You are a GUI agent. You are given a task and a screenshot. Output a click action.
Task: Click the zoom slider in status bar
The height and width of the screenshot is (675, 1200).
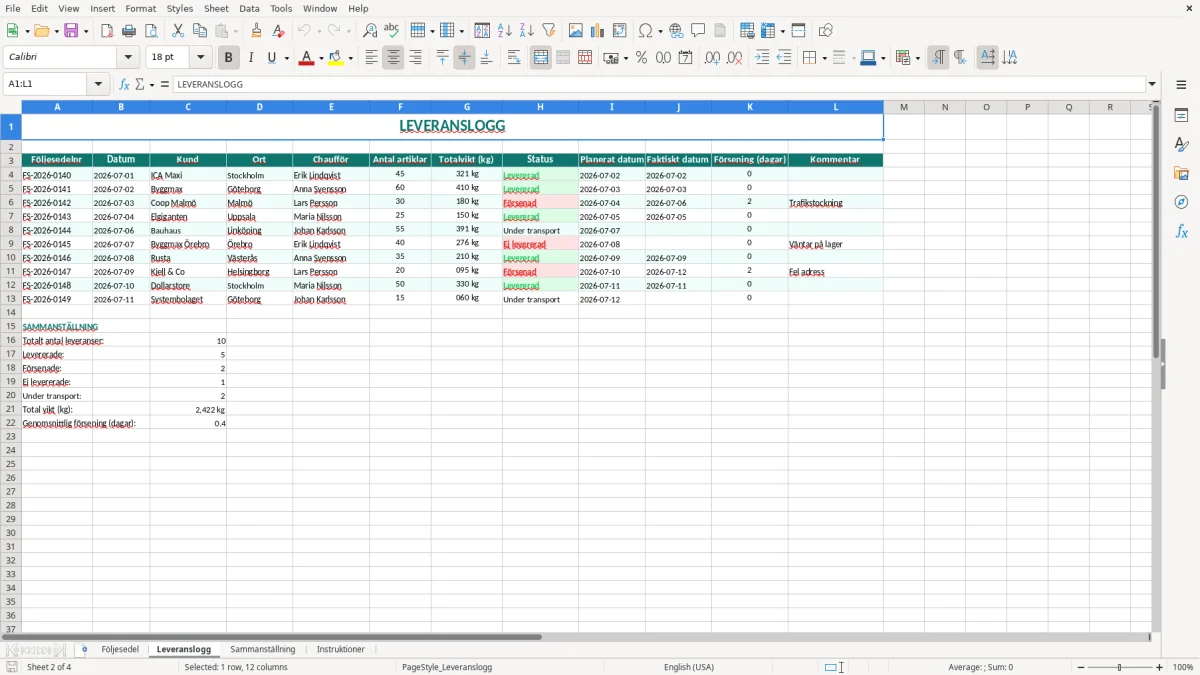click(1120, 667)
